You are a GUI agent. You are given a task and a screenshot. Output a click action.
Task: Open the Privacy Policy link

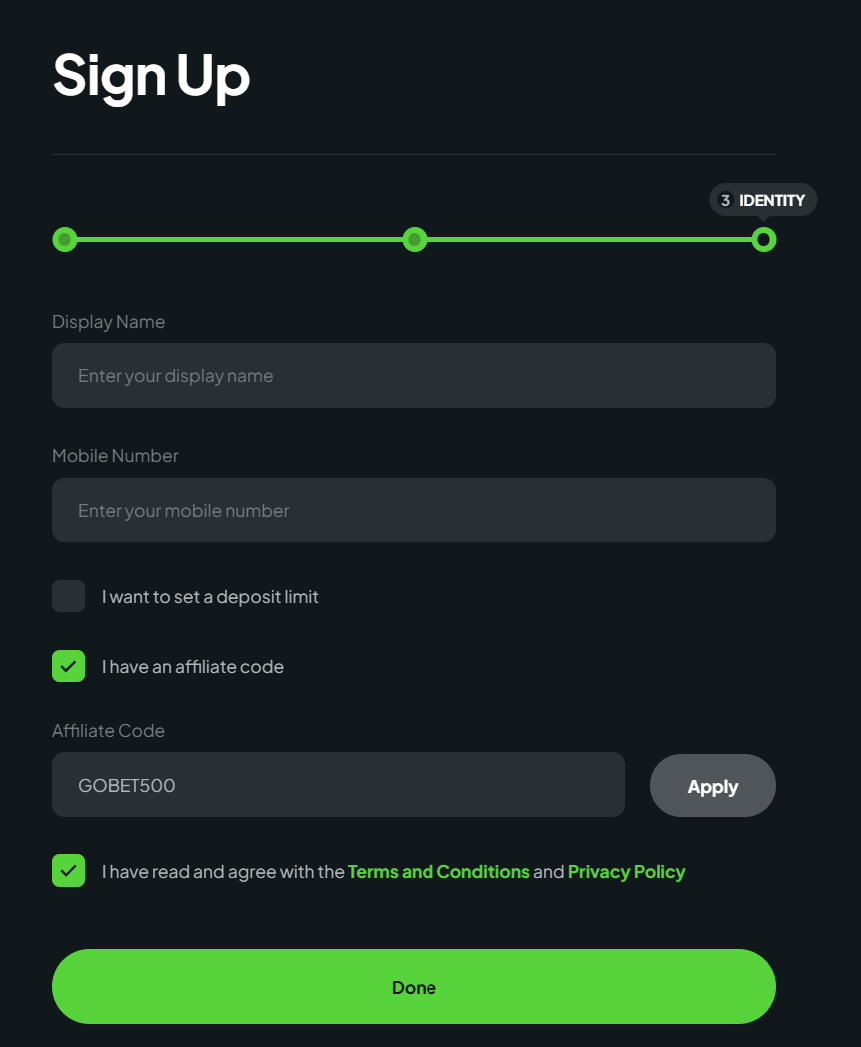[x=626, y=872]
